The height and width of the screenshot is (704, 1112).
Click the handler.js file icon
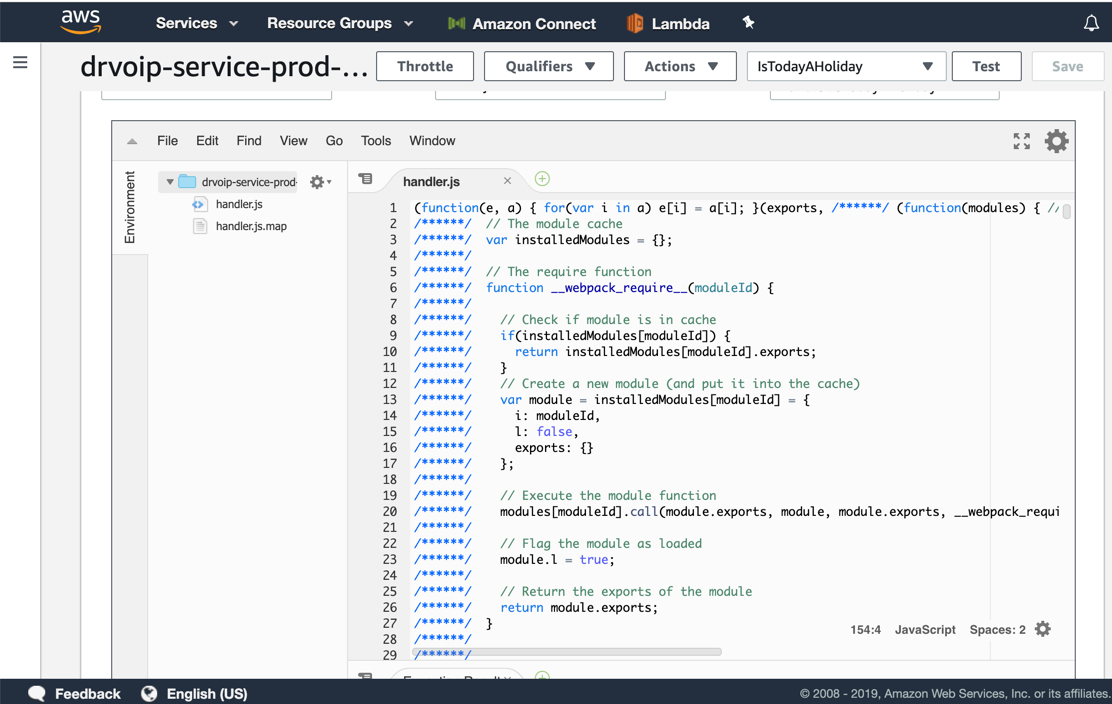[199, 204]
